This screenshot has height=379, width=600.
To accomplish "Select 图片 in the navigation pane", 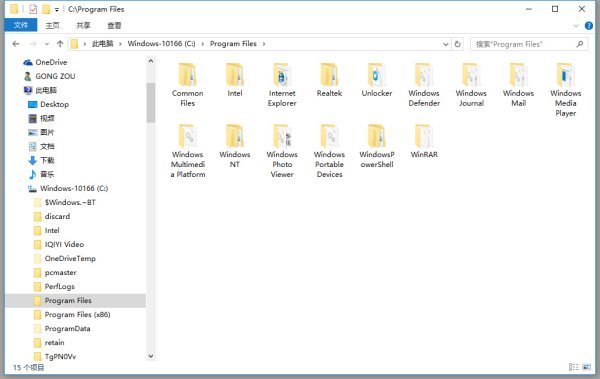I will (x=47, y=132).
